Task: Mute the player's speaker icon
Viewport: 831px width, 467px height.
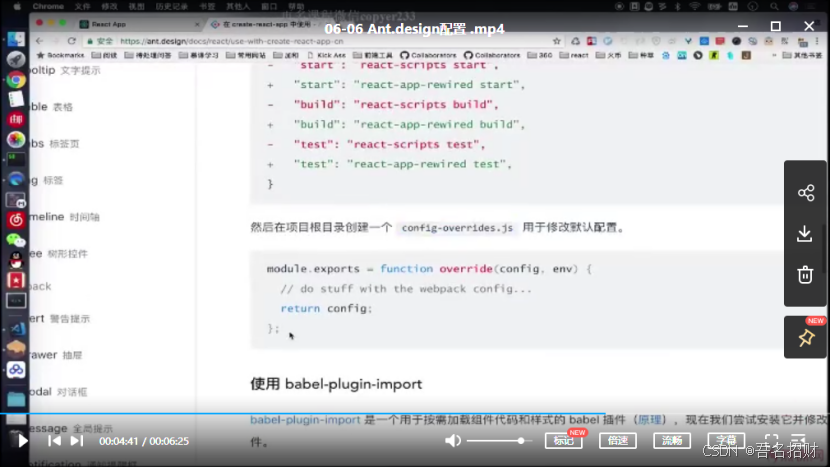Action: [x=453, y=440]
